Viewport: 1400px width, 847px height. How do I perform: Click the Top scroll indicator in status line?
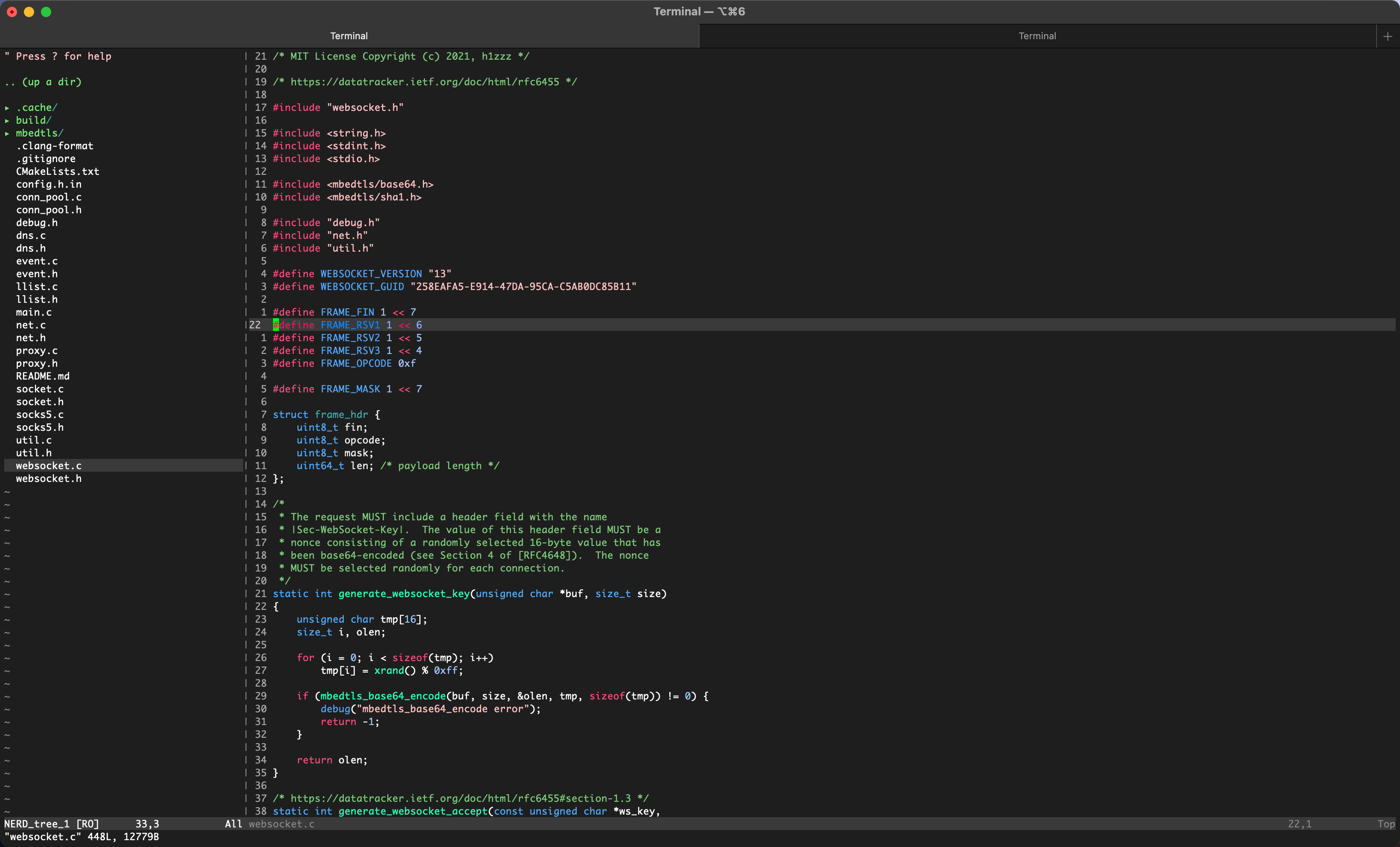pos(1386,824)
